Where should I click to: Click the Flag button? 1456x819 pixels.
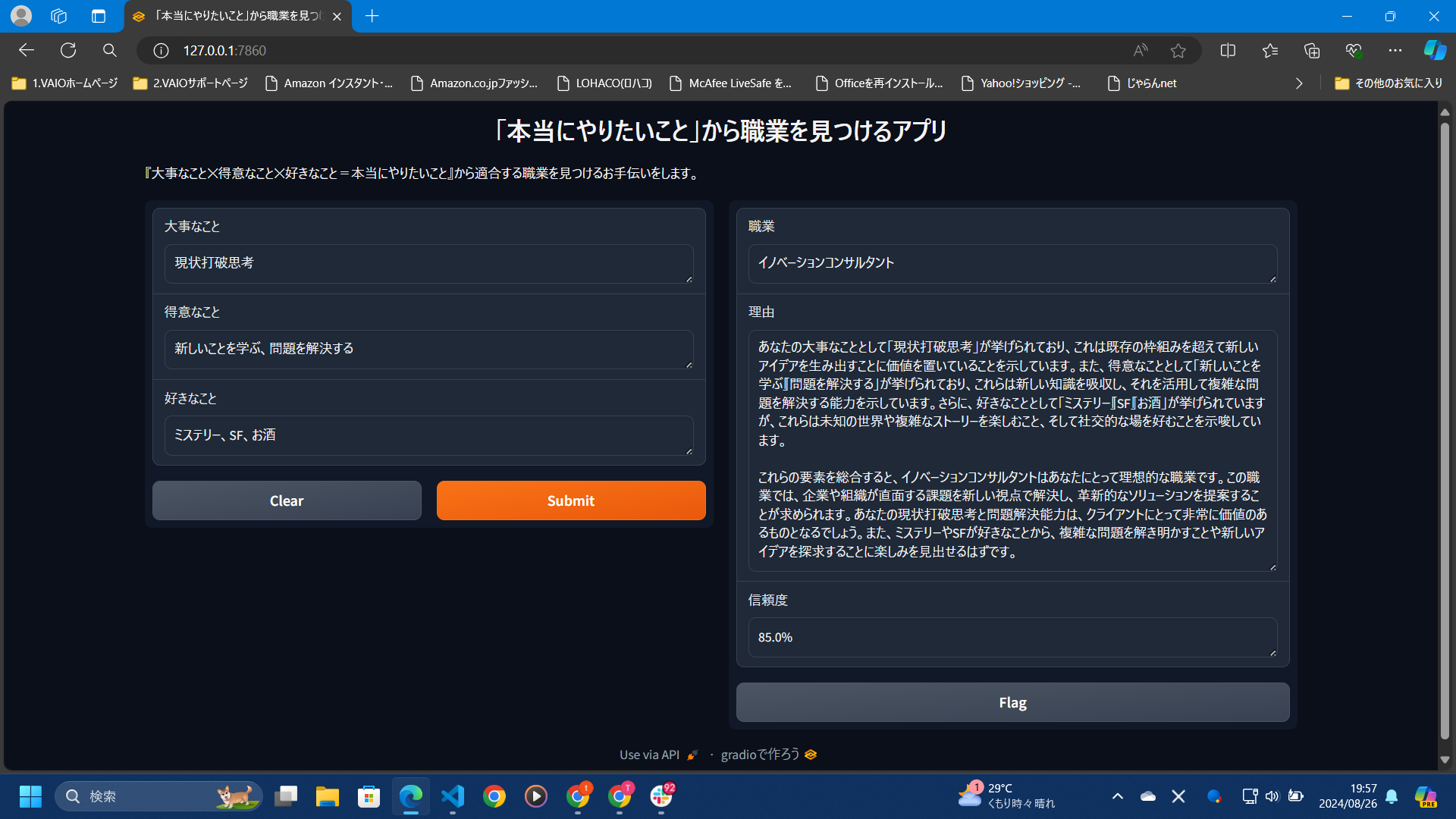(x=1012, y=702)
